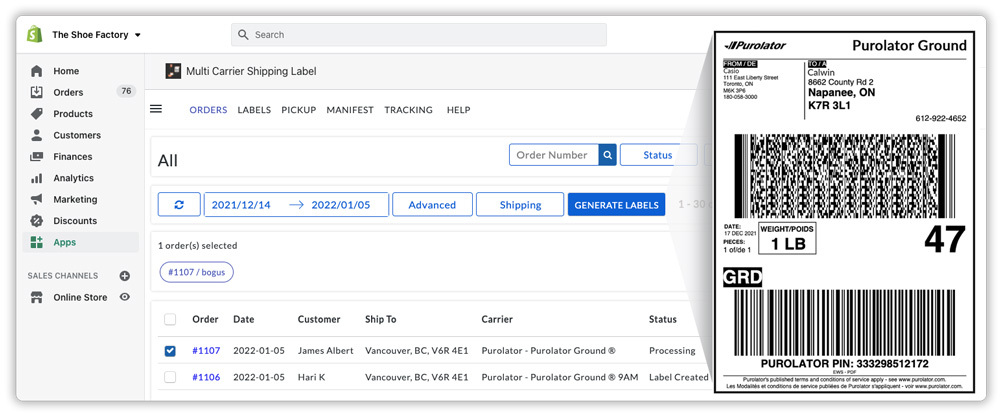Click the Shipping button
This screenshot has height=417, width=1000.
520,205
